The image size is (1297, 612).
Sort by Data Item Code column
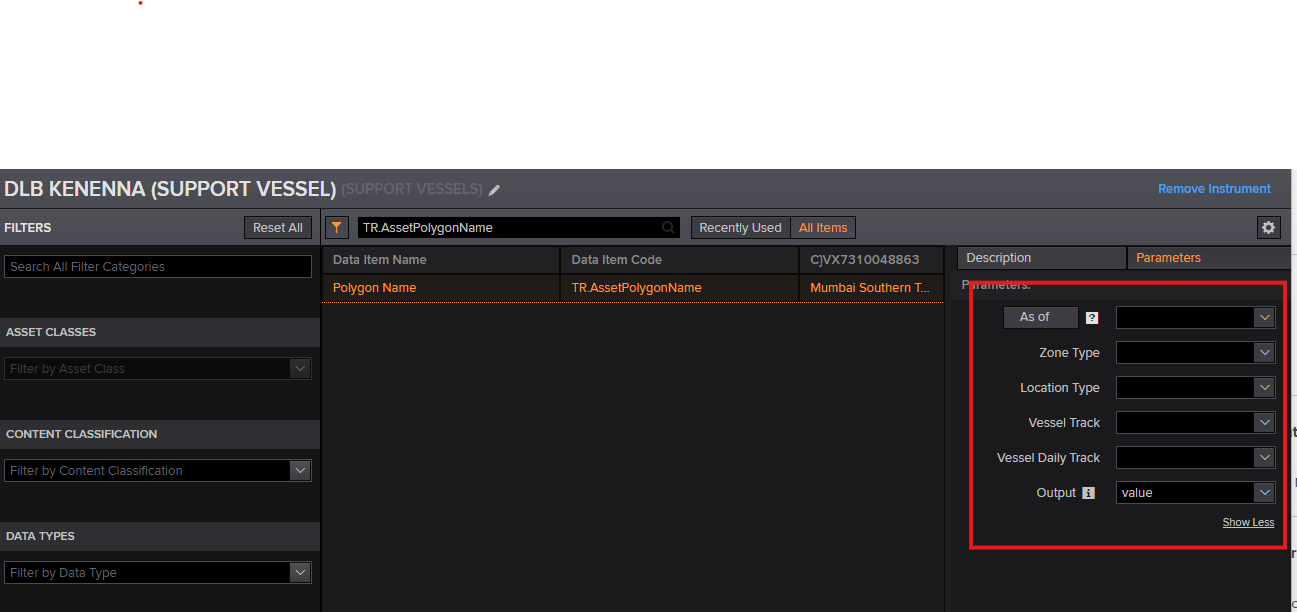click(680, 260)
